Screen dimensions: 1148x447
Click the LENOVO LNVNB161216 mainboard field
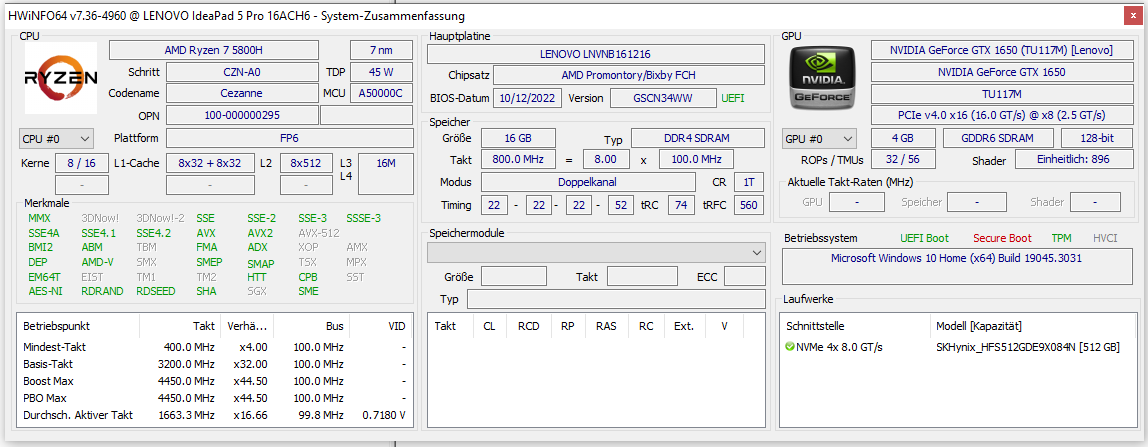point(595,53)
